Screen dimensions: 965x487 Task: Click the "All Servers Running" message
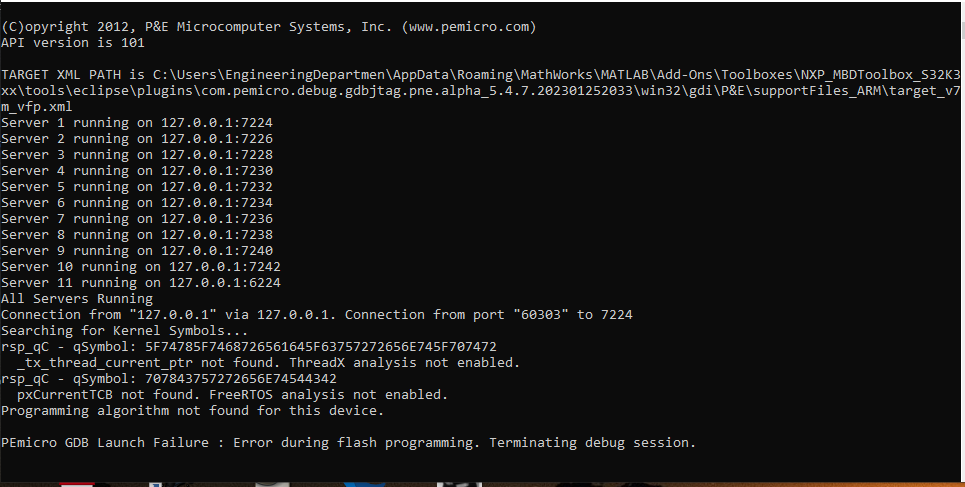(x=77, y=299)
